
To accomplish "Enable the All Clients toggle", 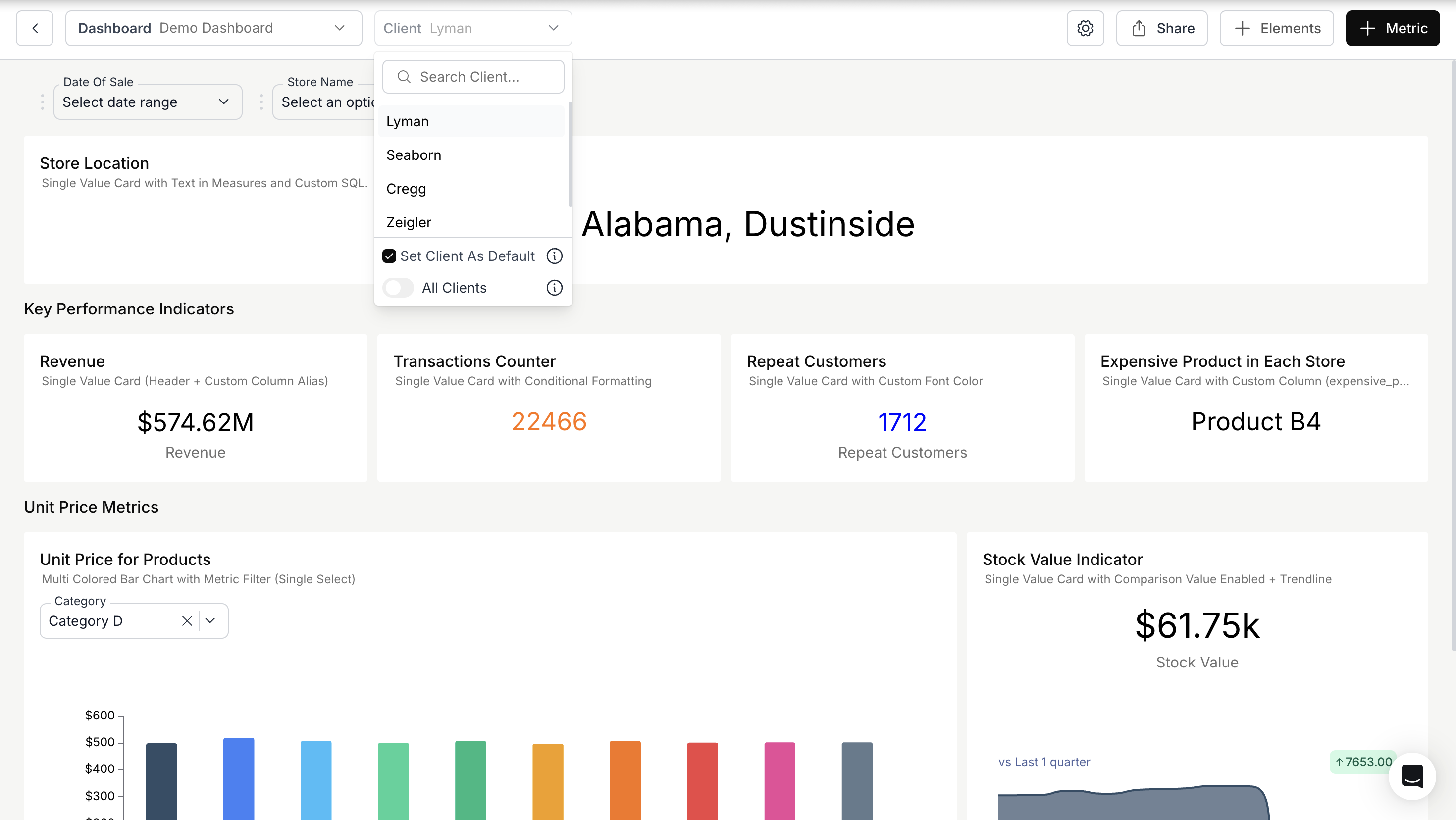I will (398, 288).
